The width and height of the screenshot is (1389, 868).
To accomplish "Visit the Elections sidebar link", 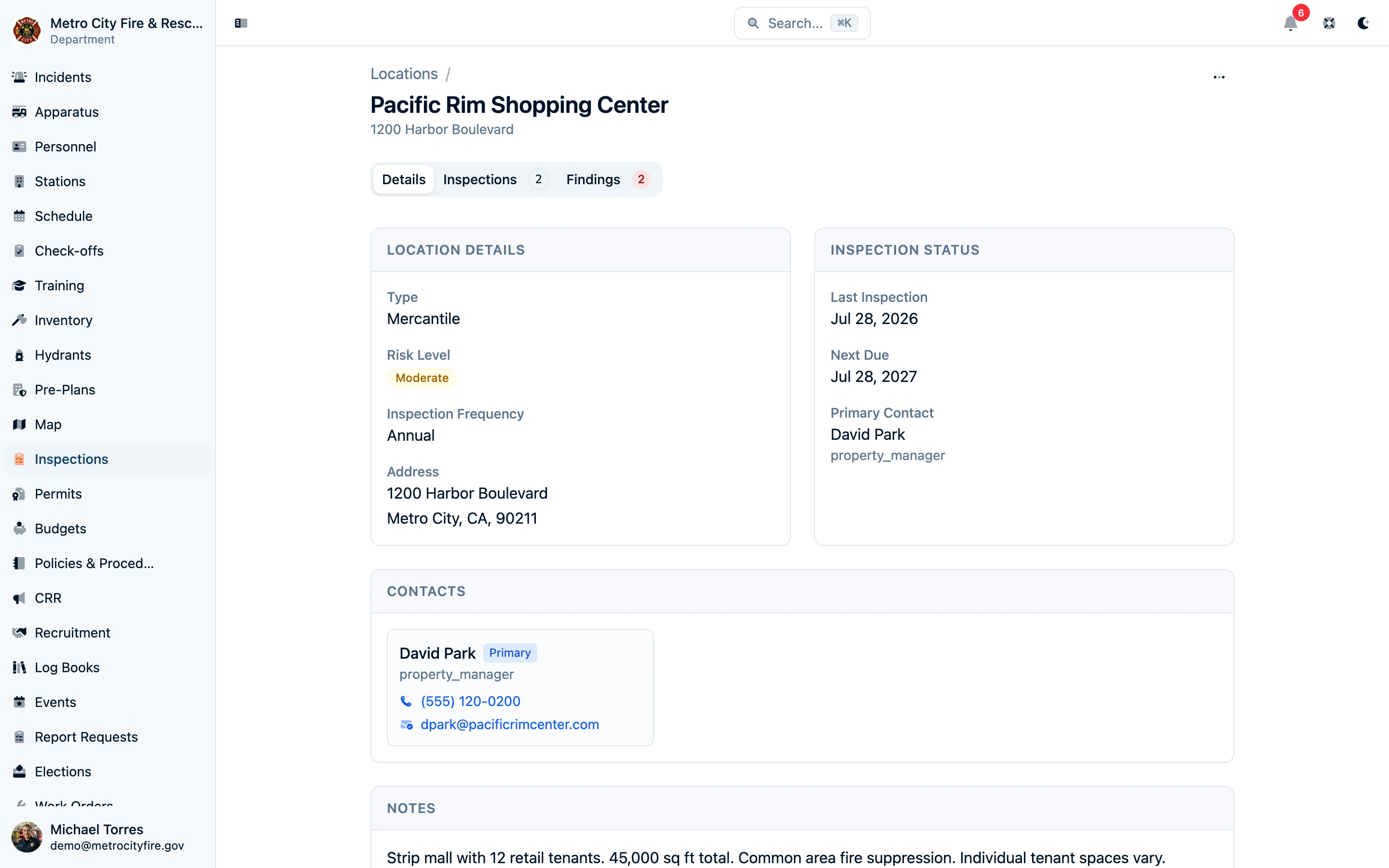I will pos(108,772).
